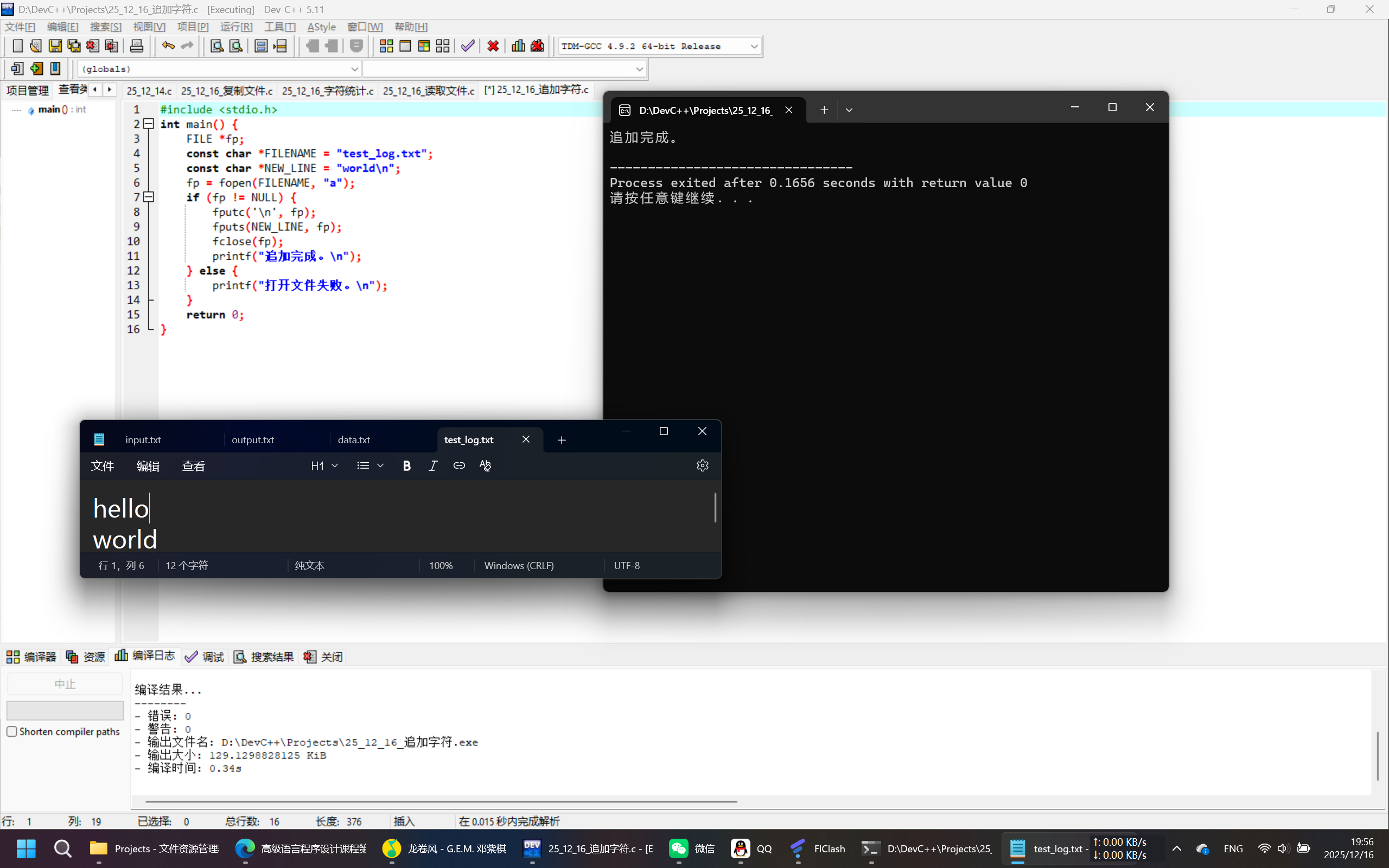Click the Print toolbar icon
This screenshot has height=868, width=1389.
pyautogui.click(x=137, y=46)
